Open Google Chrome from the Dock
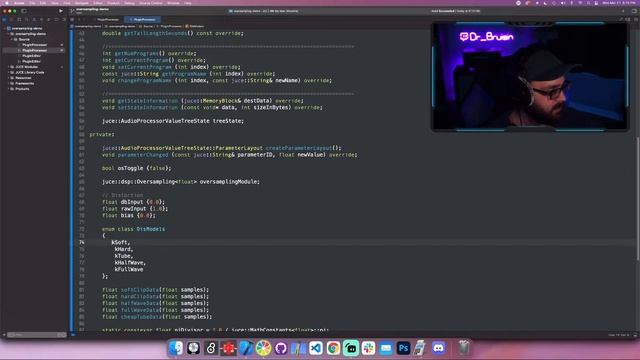 (333, 348)
